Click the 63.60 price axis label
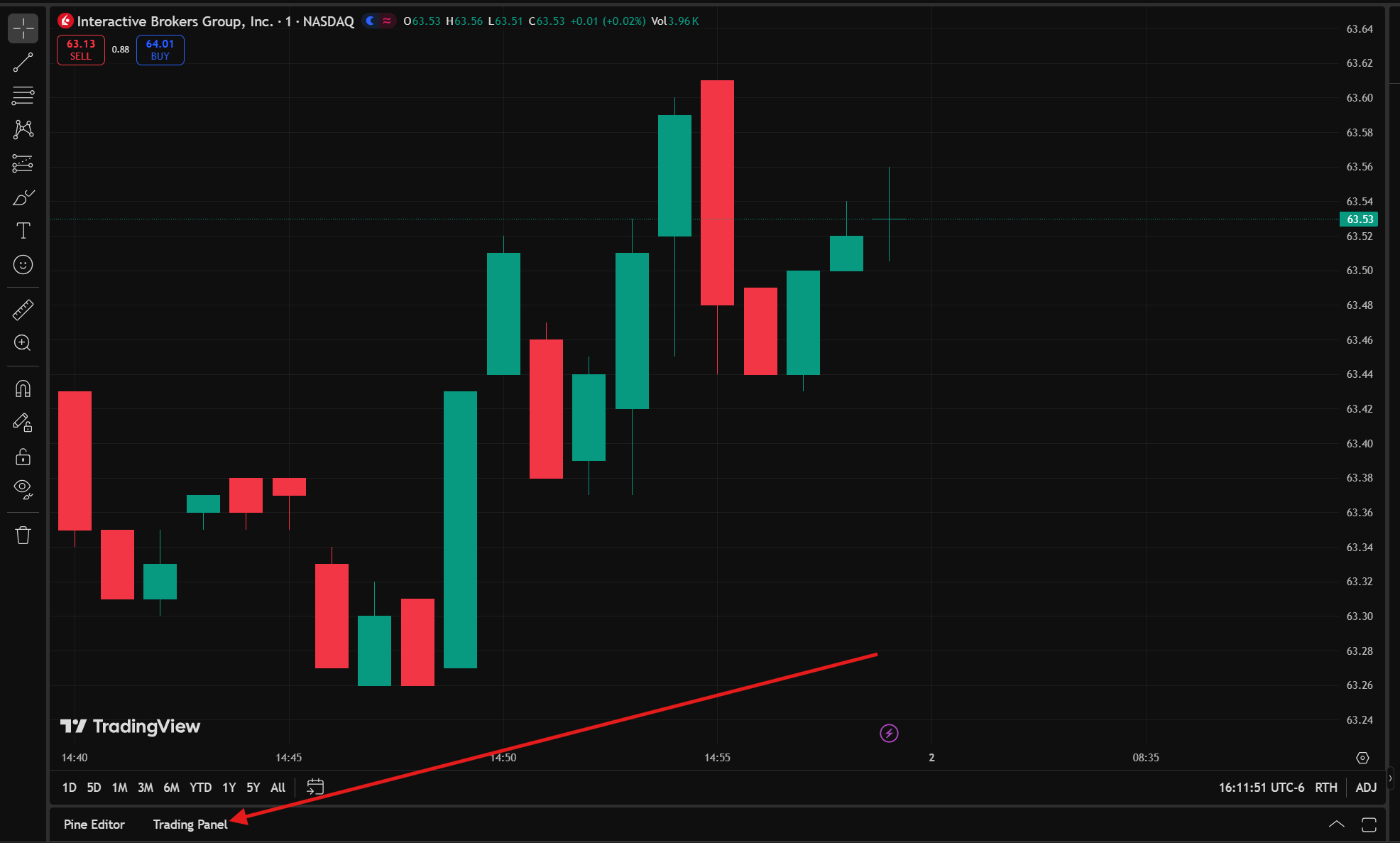Screen dimensions: 1400x843 tap(1360, 98)
